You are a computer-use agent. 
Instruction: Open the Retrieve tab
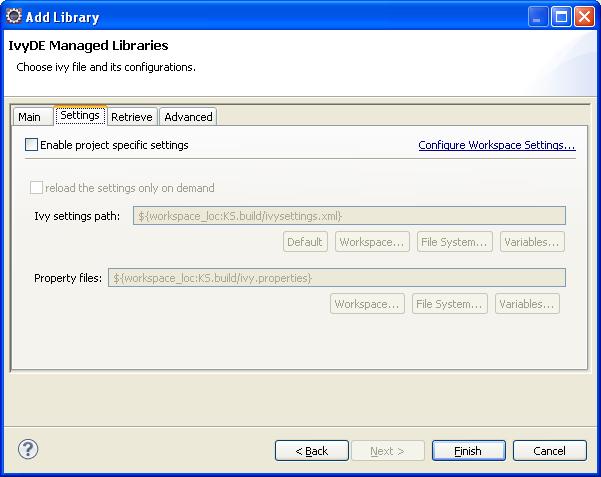tap(132, 117)
